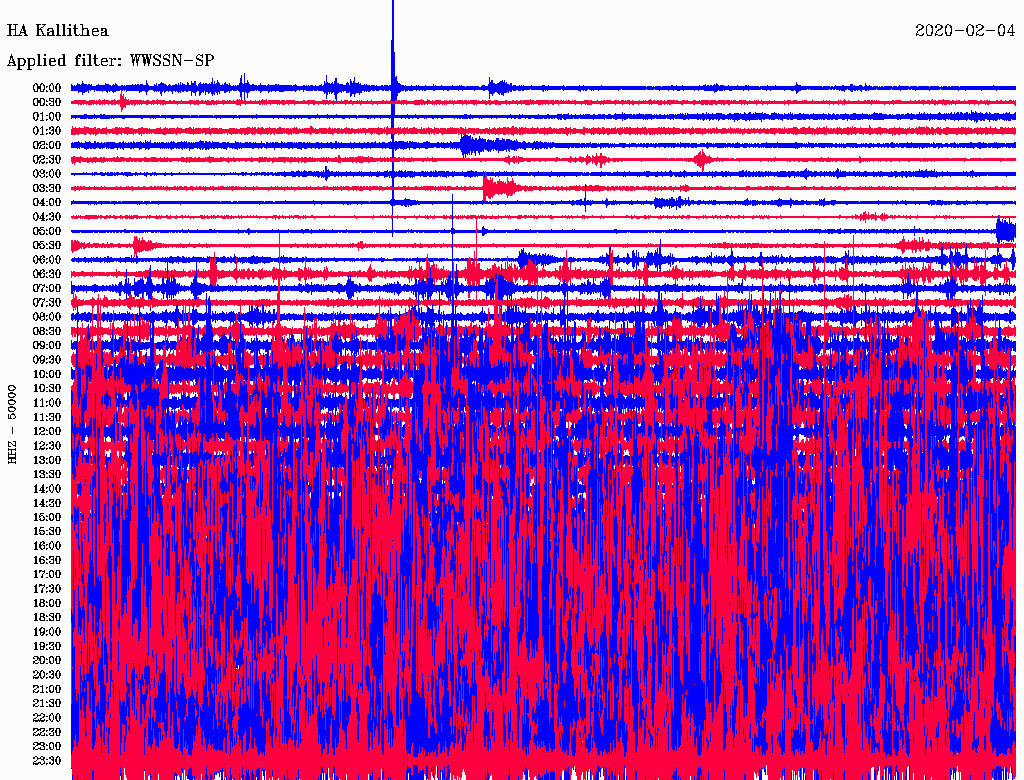Select the 02:00 trace label
Image resolution: width=1024 pixels, height=780 pixels.
click(47, 146)
